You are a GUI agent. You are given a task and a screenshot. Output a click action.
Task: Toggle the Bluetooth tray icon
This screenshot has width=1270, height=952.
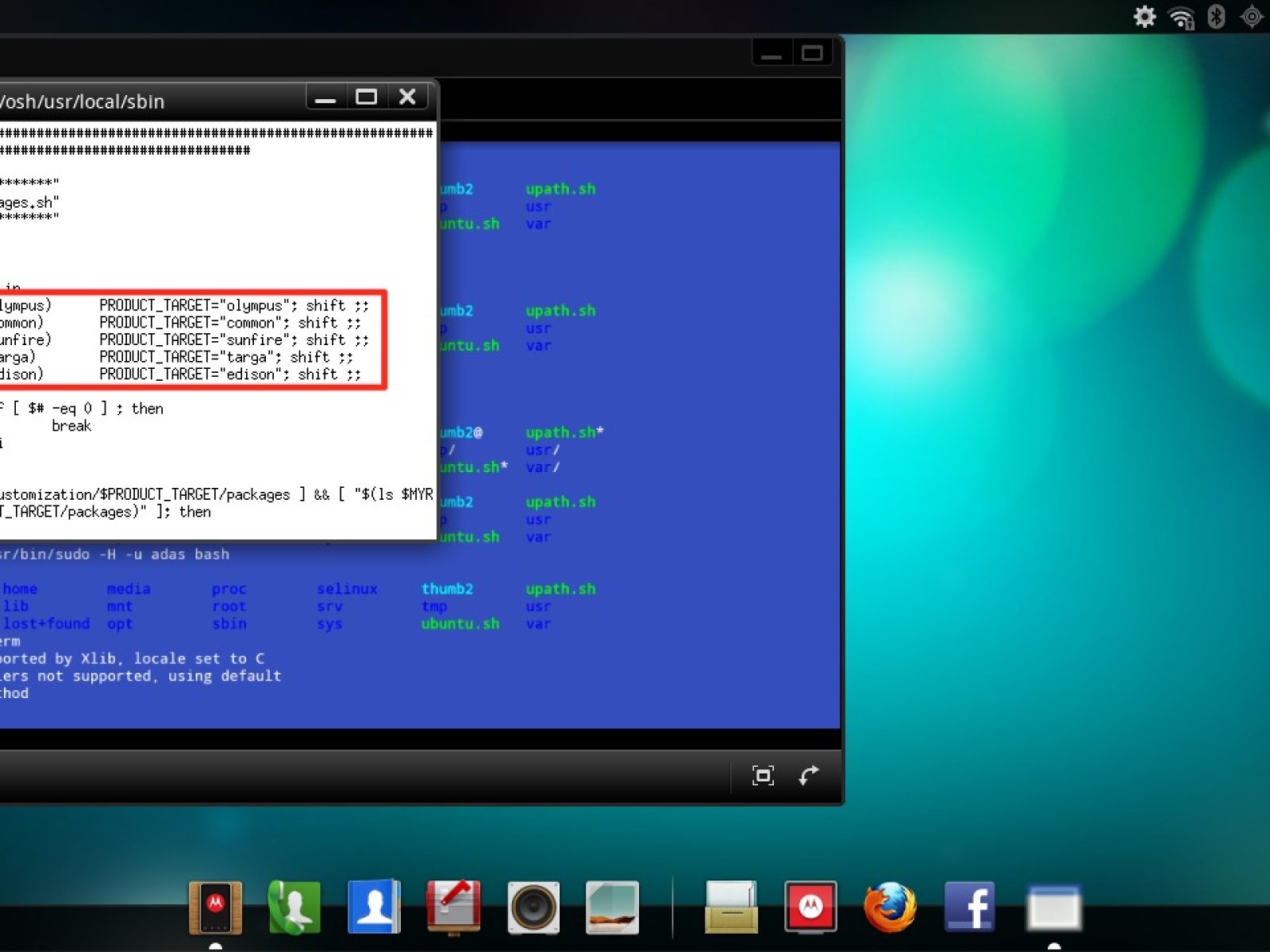[1216, 17]
